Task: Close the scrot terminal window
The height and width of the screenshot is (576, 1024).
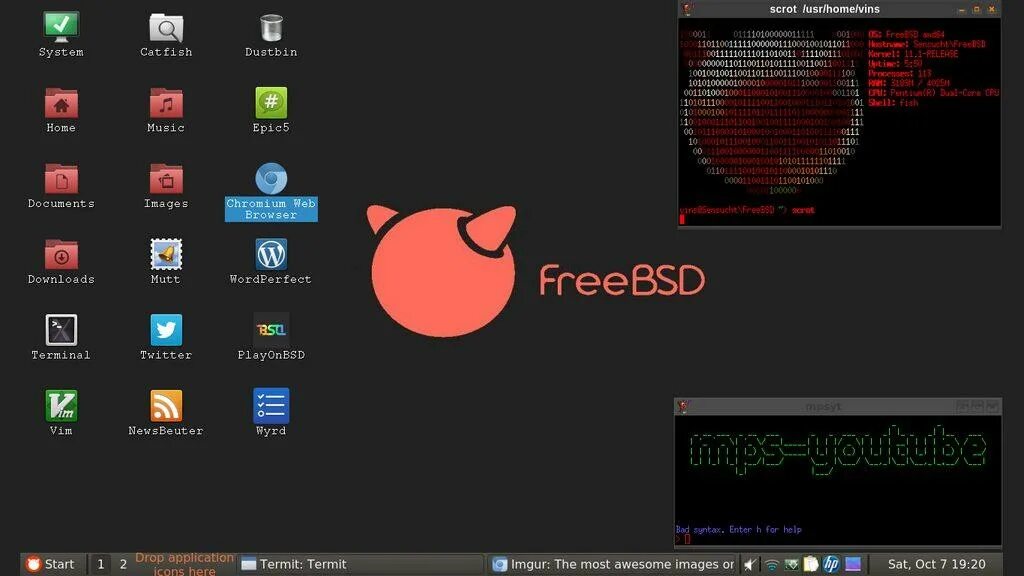Action: point(992,9)
